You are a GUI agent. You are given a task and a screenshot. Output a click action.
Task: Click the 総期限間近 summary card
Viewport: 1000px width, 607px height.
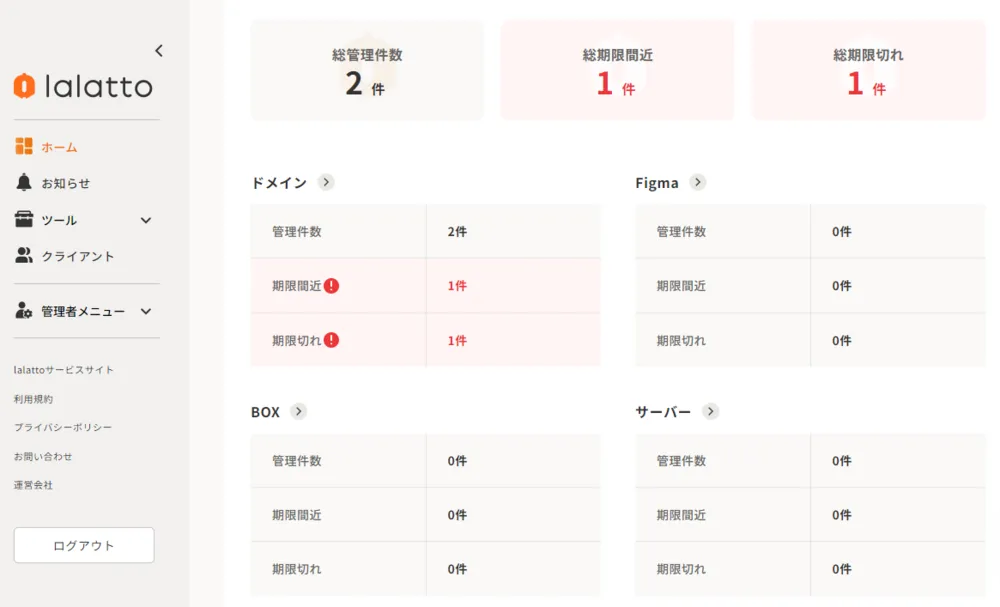coord(617,70)
